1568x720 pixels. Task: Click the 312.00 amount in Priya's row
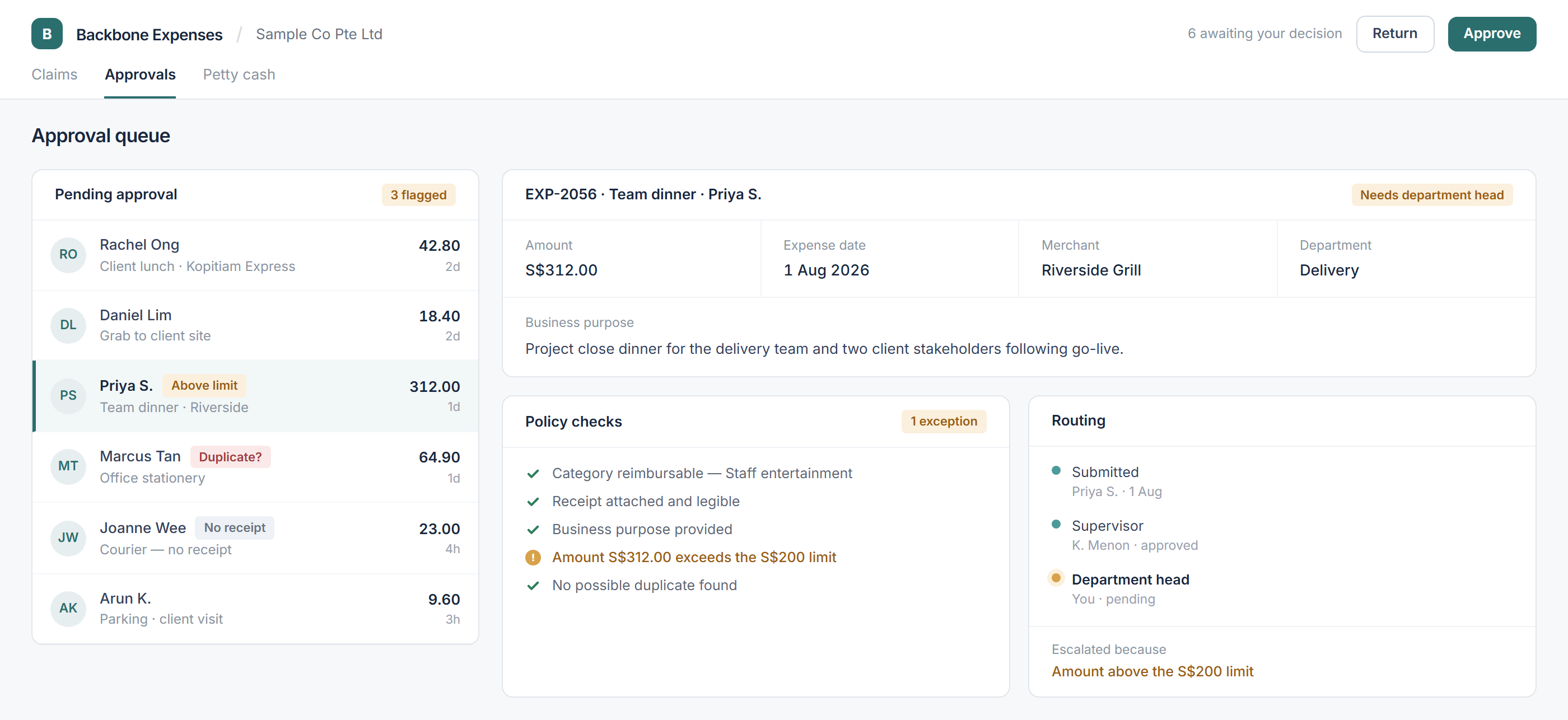tap(434, 386)
